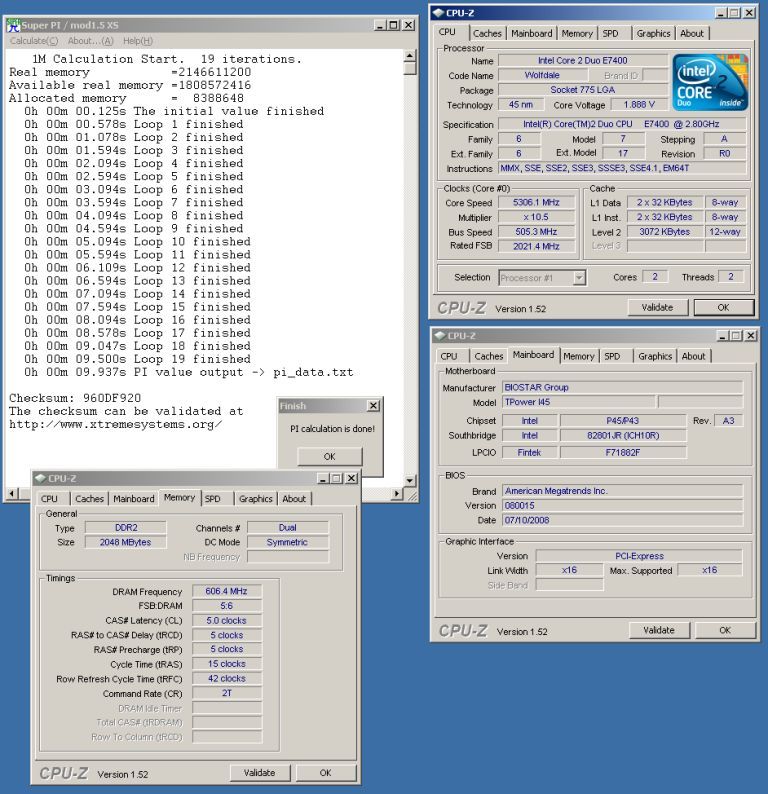The width and height of the screenshot is (768, 794).
Task: Click the Southbridge 82801JR (ICH10R) field
Action: click(x=623, y=435)
